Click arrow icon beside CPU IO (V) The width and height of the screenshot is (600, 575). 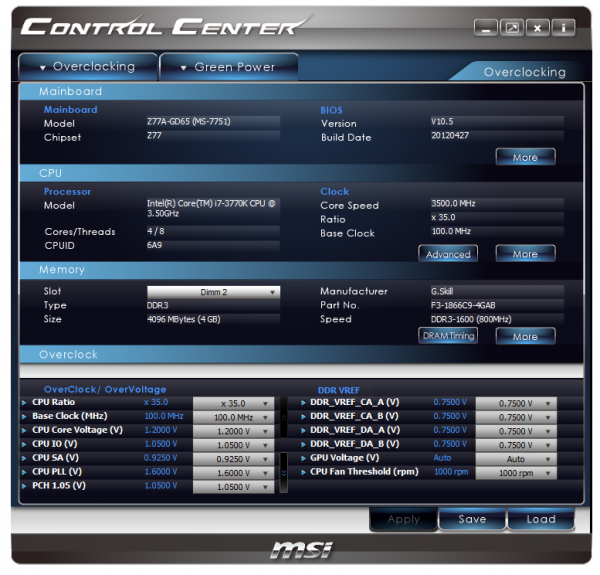(x=24, y=445)
